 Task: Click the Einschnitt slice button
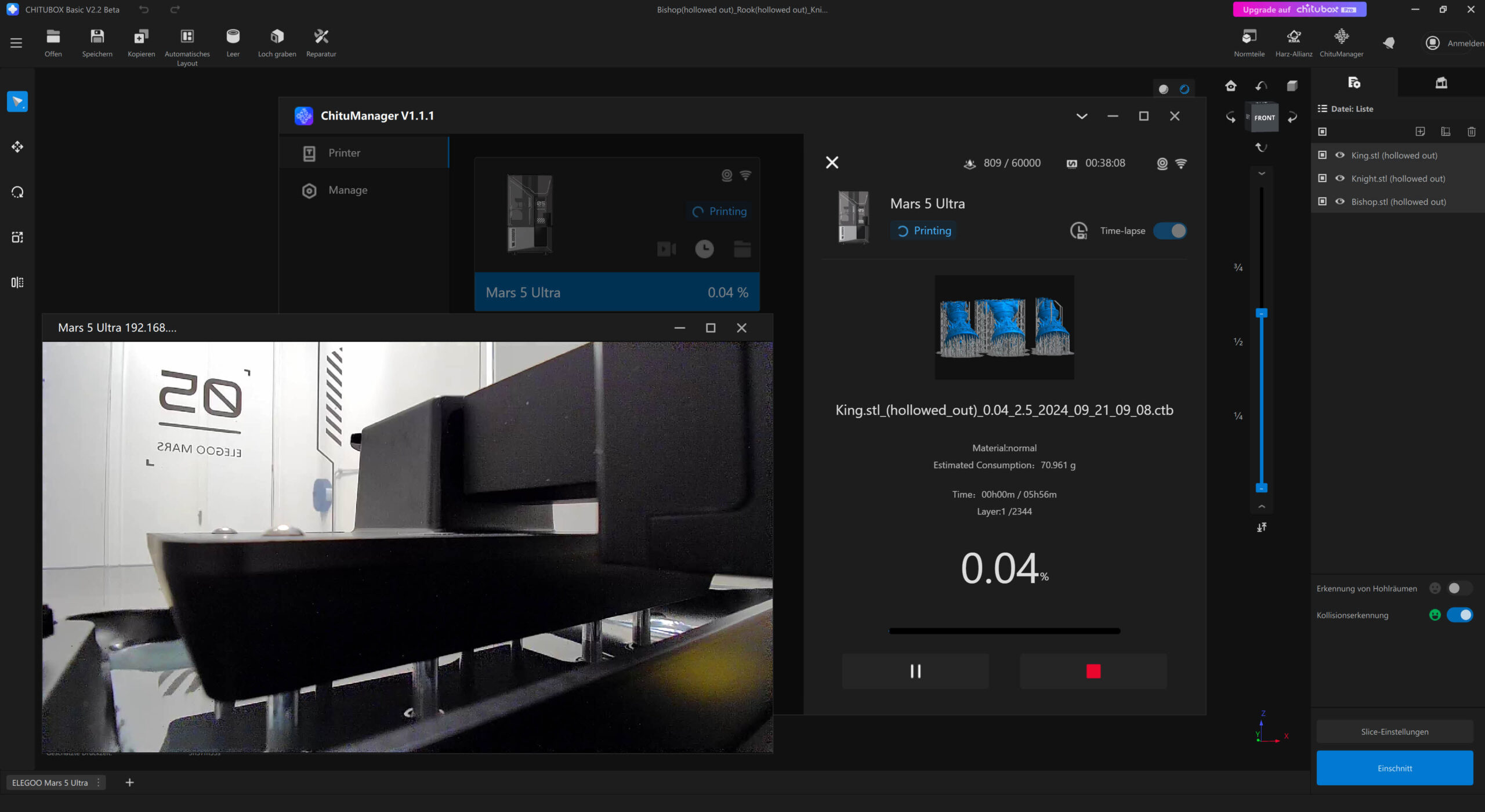[x=1395, y=768]
